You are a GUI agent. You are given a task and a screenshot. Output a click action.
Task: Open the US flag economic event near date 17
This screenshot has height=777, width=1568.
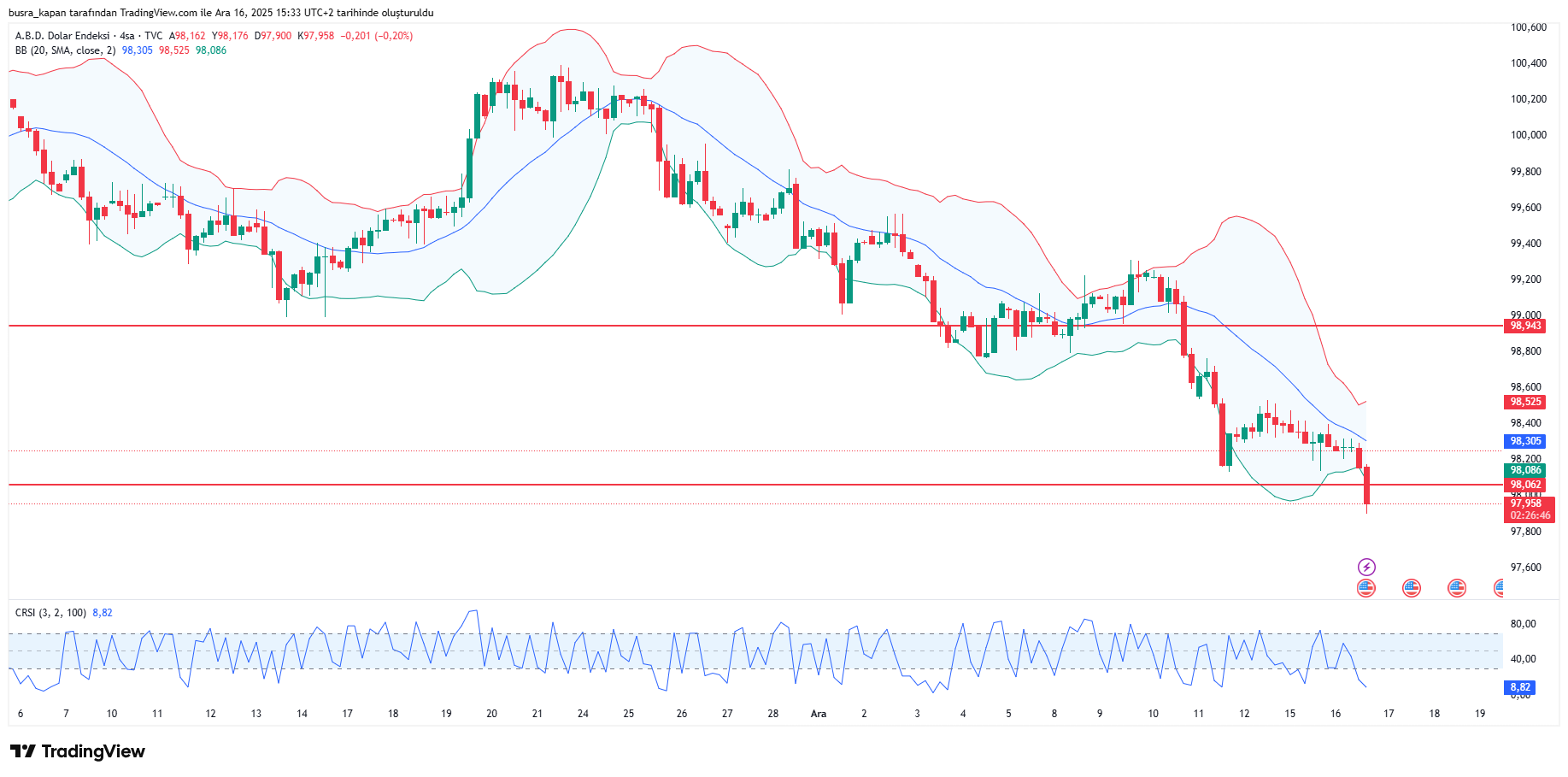click(1412, 587)
